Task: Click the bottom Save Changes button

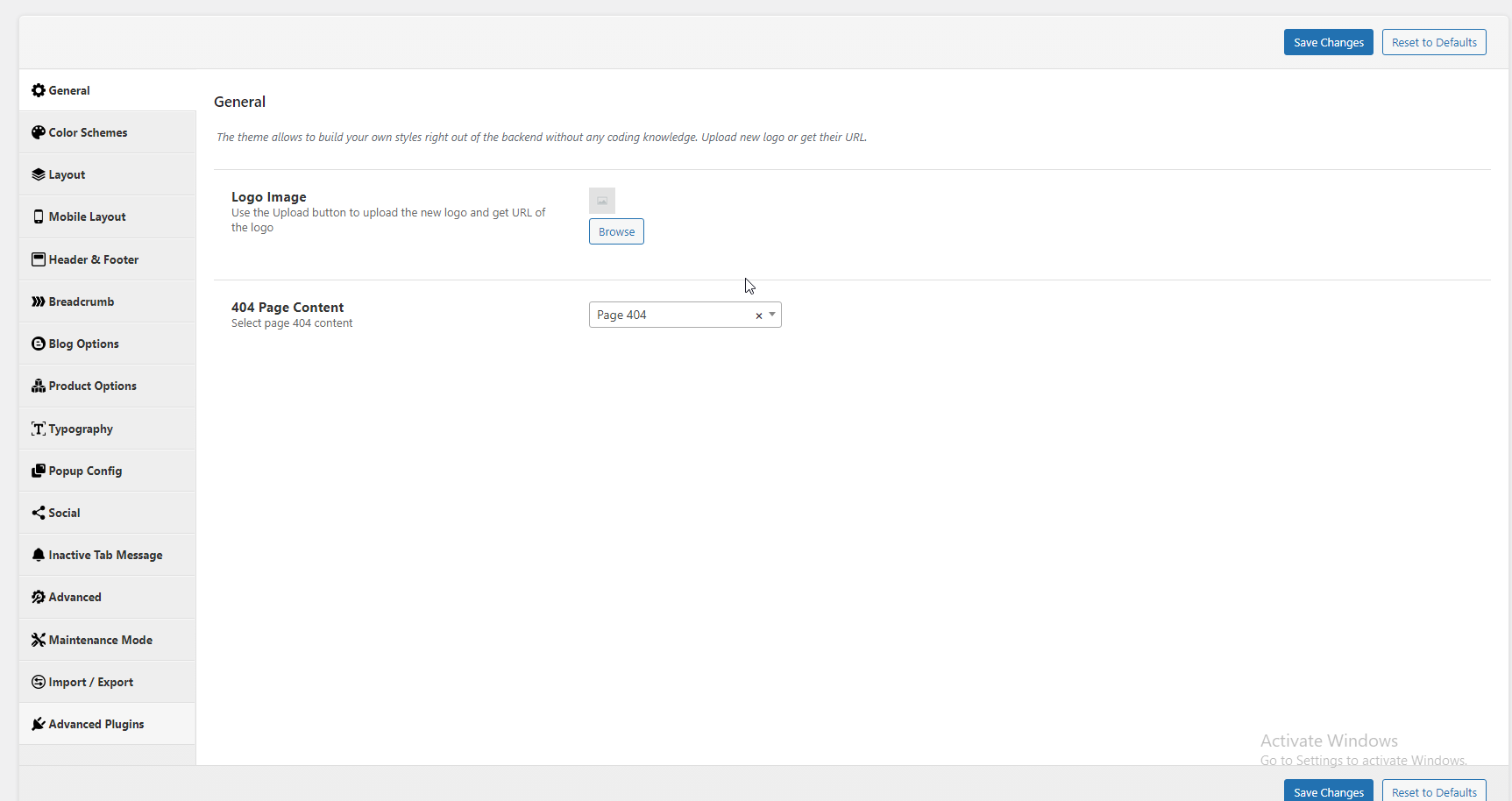Action: [x=1328, y=790]
